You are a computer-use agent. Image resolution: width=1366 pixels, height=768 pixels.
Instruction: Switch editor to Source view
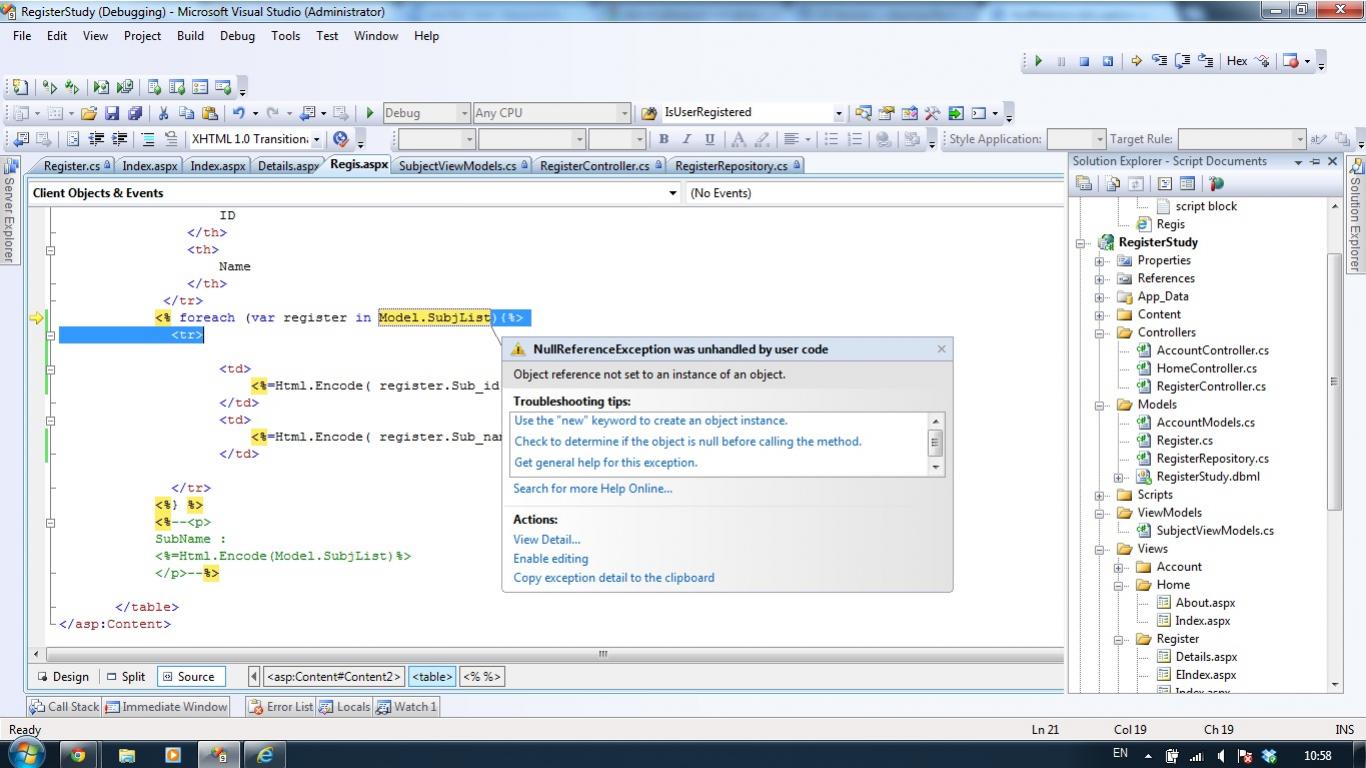tap(189, 676)
